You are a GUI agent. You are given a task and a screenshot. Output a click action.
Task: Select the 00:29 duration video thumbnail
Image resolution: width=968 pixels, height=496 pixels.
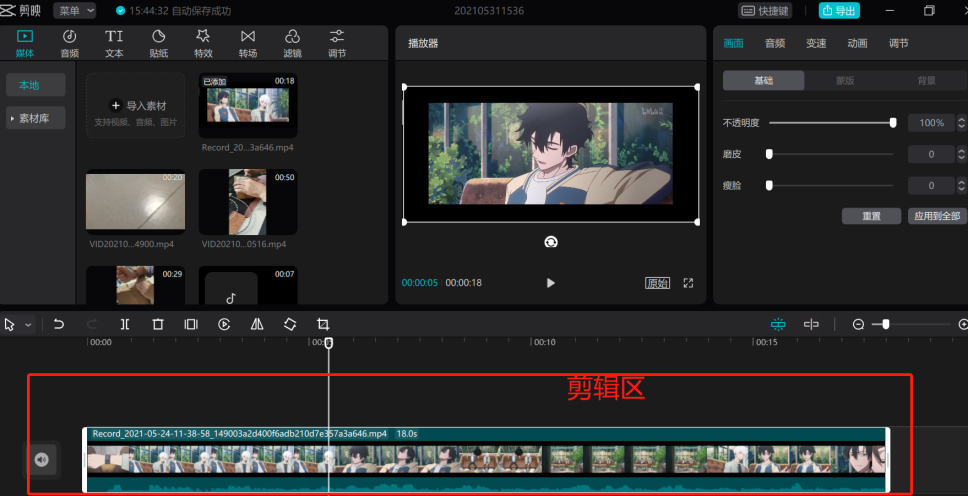135,285
